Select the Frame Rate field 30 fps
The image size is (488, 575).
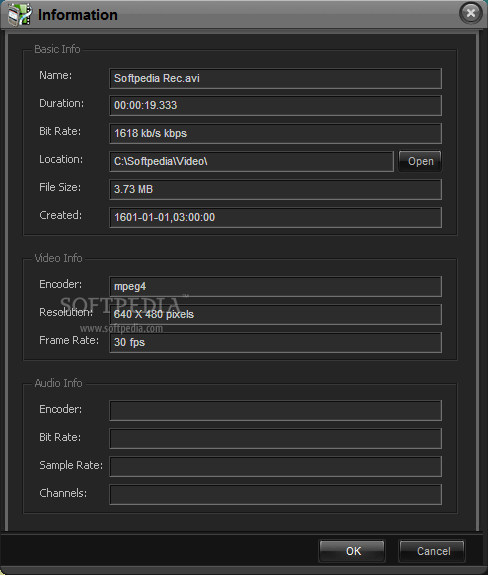[275, 343]
